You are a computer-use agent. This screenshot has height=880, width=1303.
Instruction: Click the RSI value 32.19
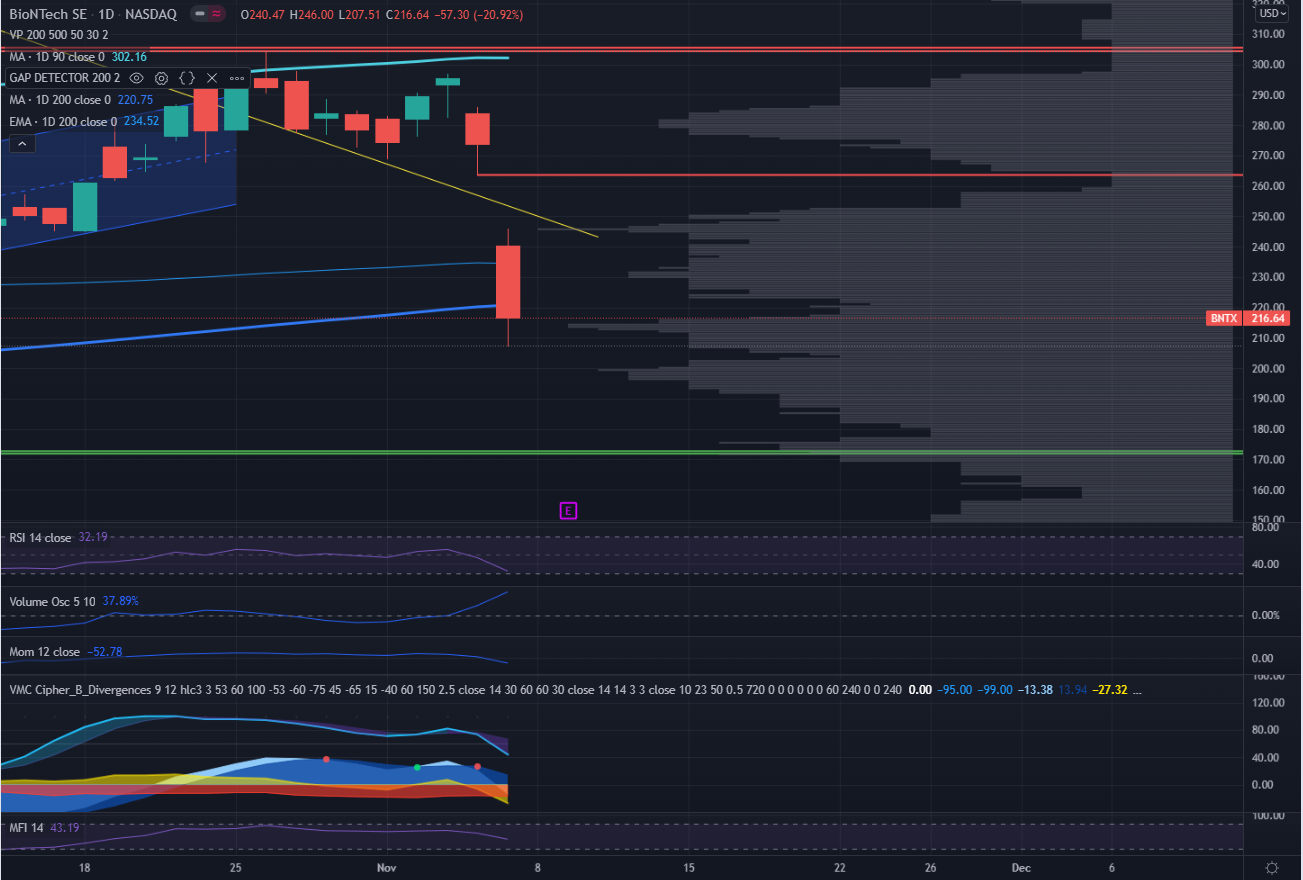tap(92, 538)
